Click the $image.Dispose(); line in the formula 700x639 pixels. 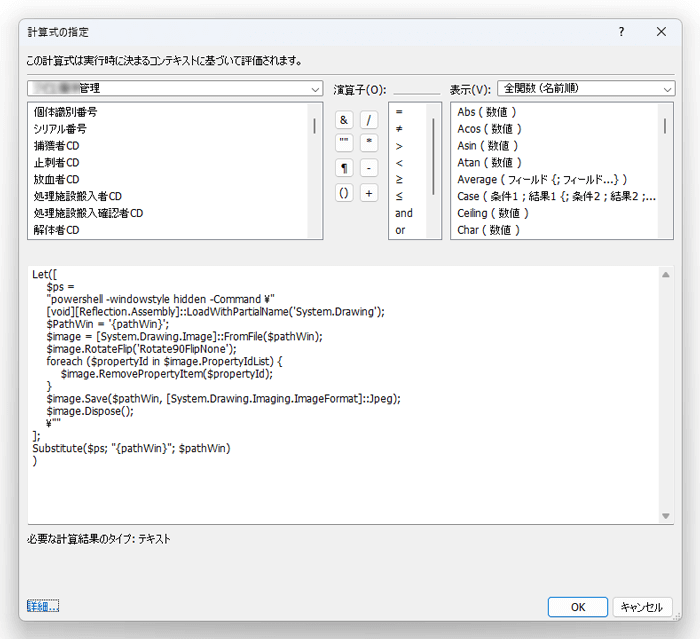coord(90,411)
